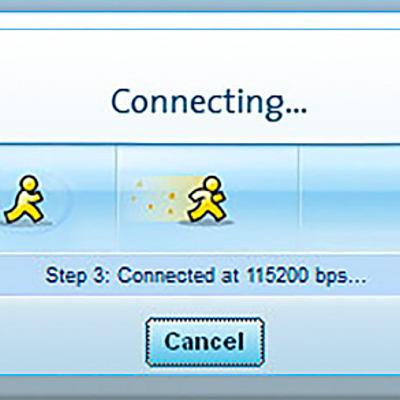Click the blank area right of Cancel
400x400 pixels.
coord(332,342)
